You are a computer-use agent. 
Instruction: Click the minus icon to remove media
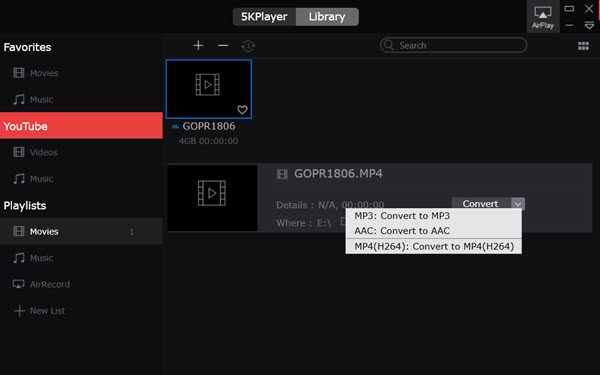click(223, 46)
